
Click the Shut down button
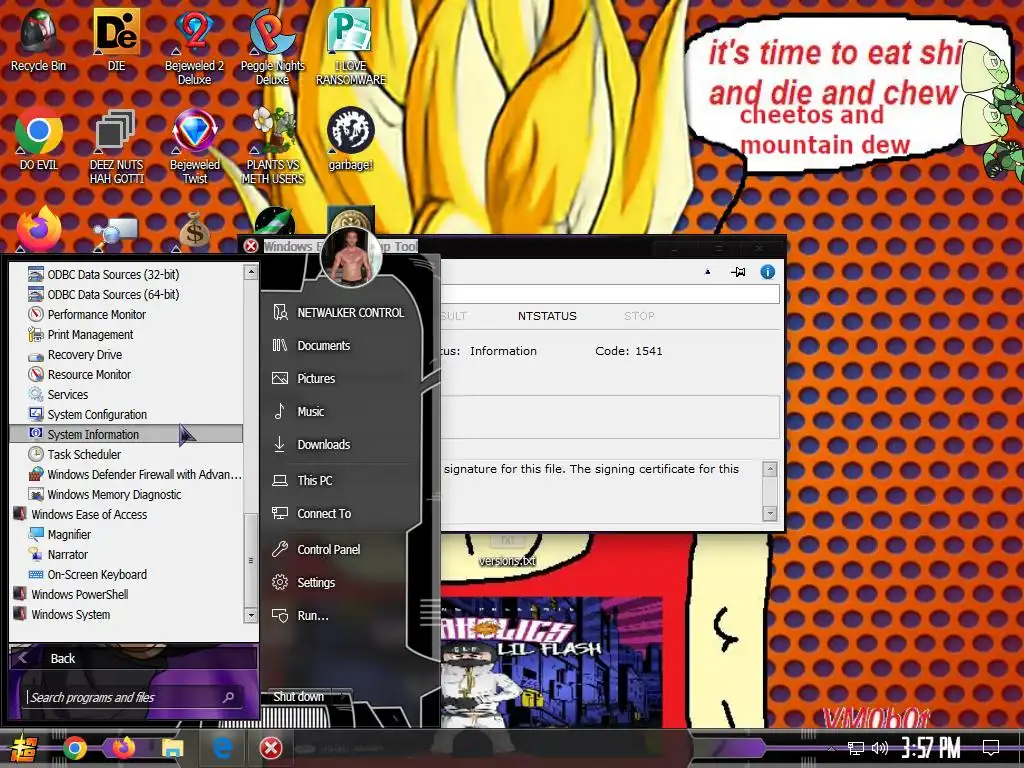pyautogui.click(x=298, y=697)
